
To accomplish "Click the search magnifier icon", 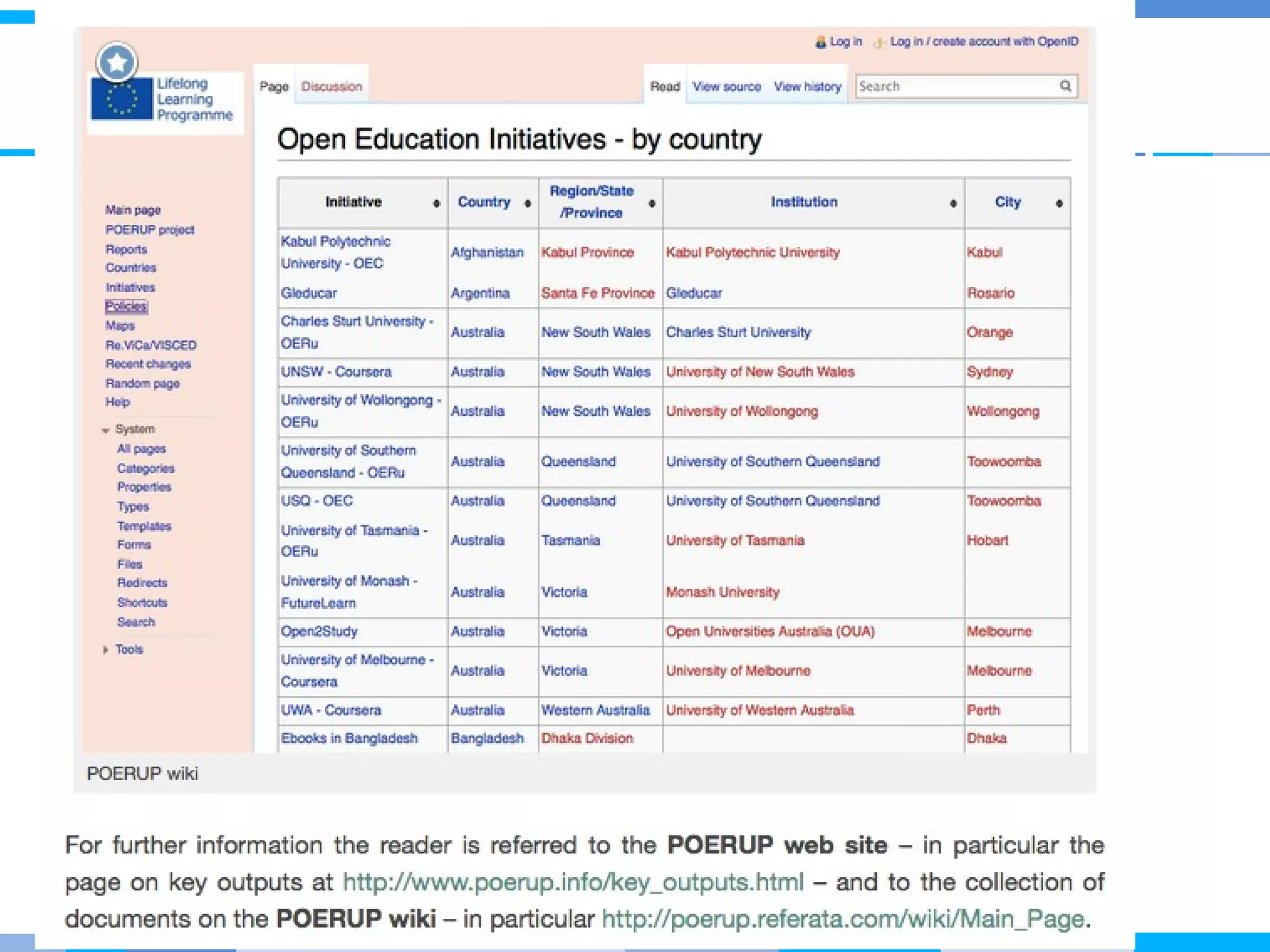I will 1065,86.
